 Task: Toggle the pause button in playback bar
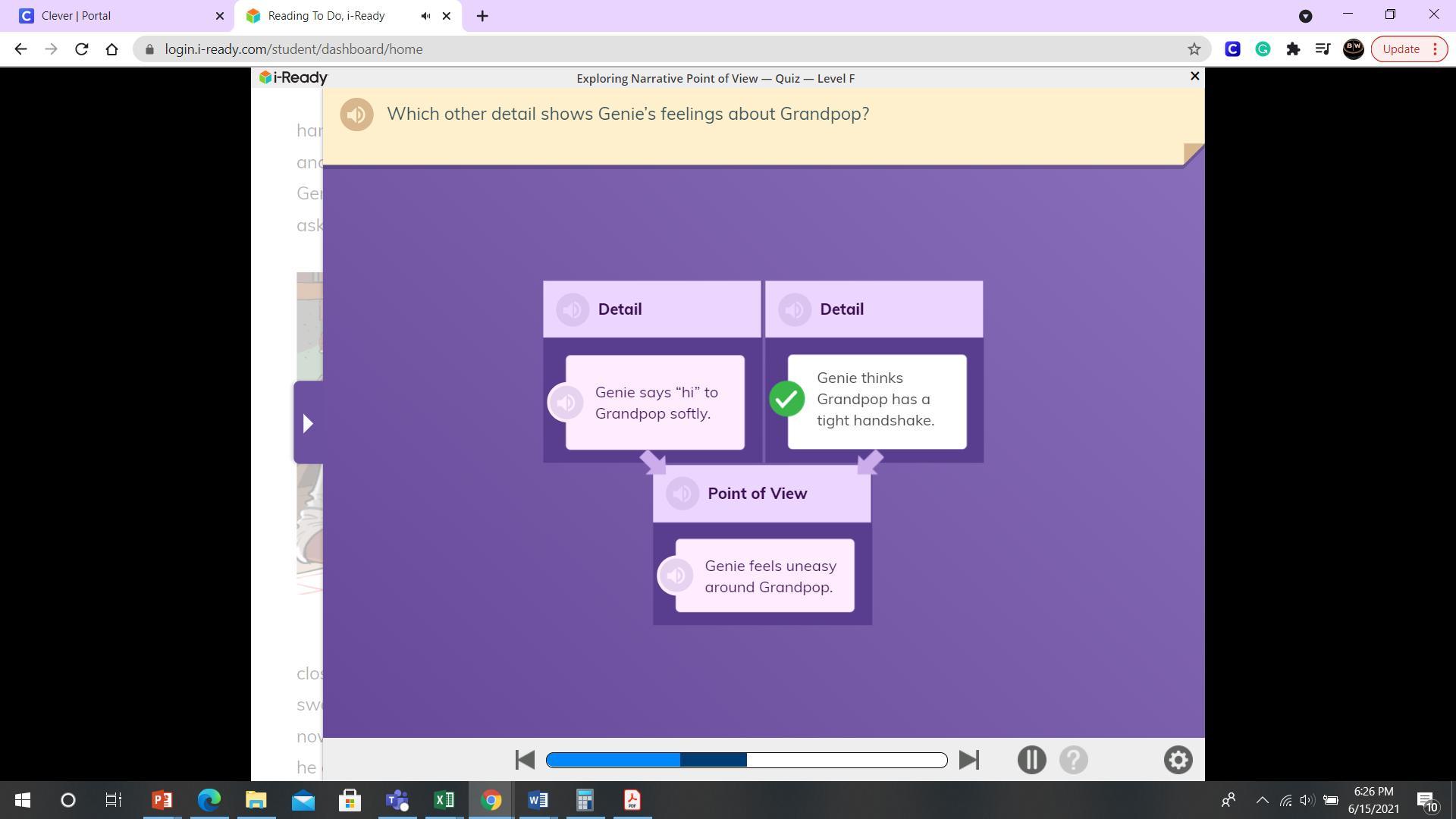tap(1031, 759)
